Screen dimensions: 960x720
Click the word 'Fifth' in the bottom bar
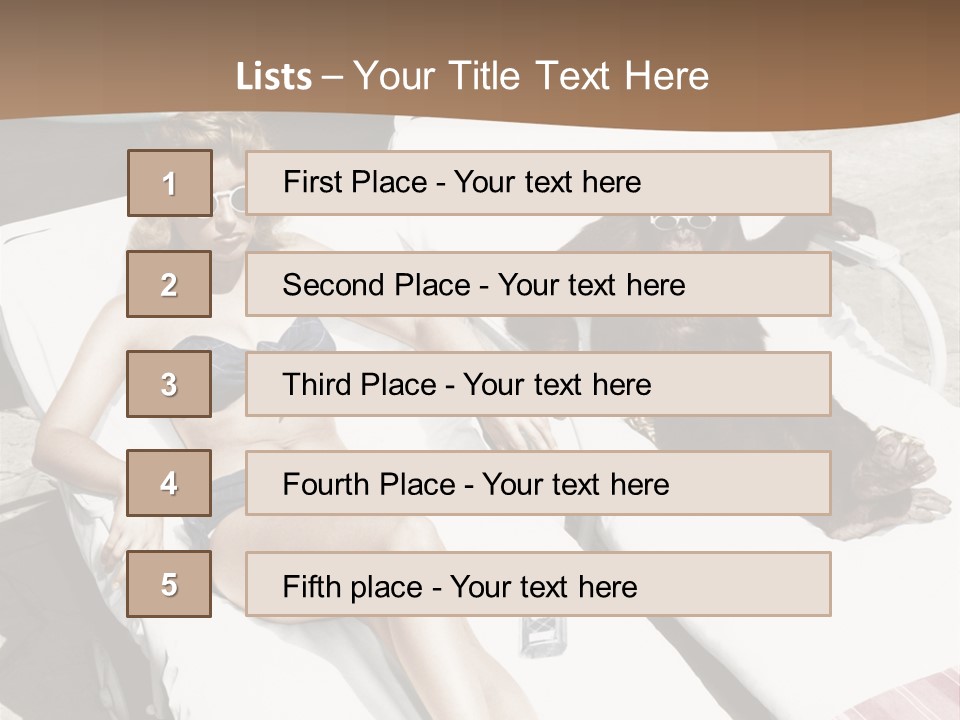[310, 586]
